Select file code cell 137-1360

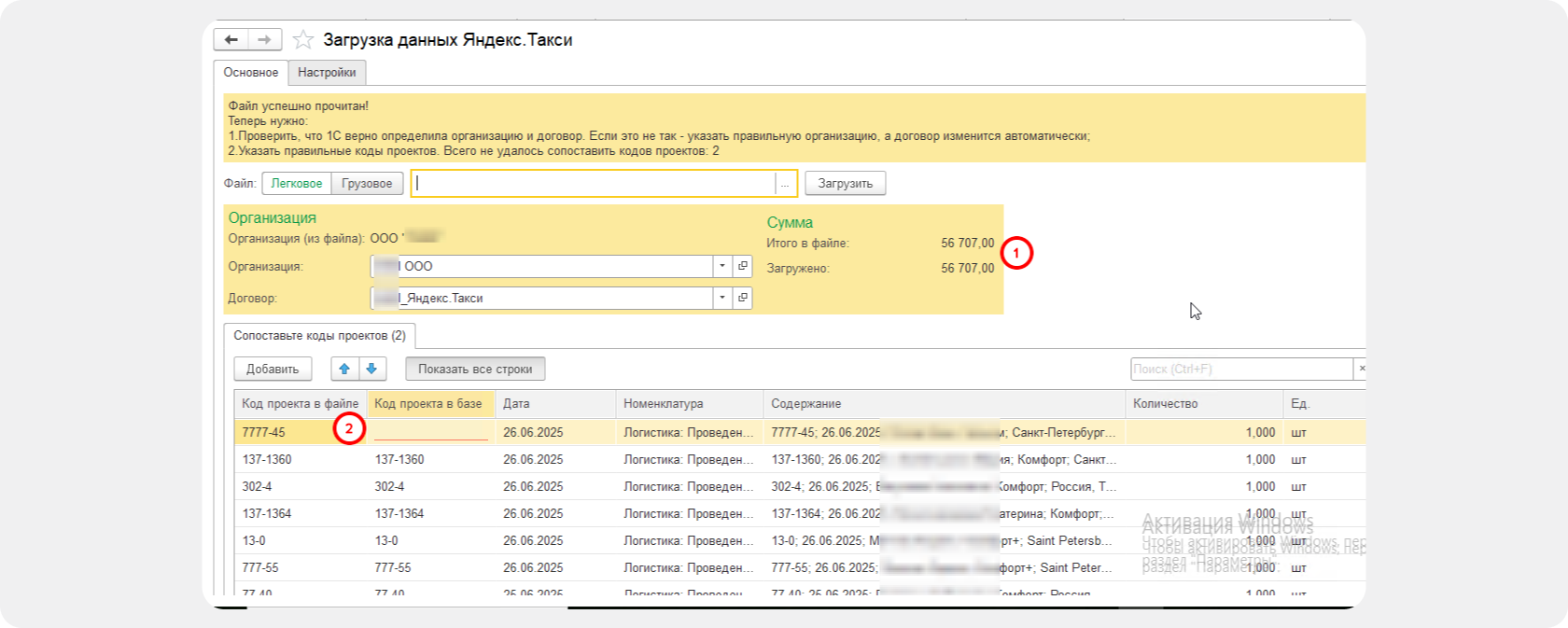click(x=301, y=460)
